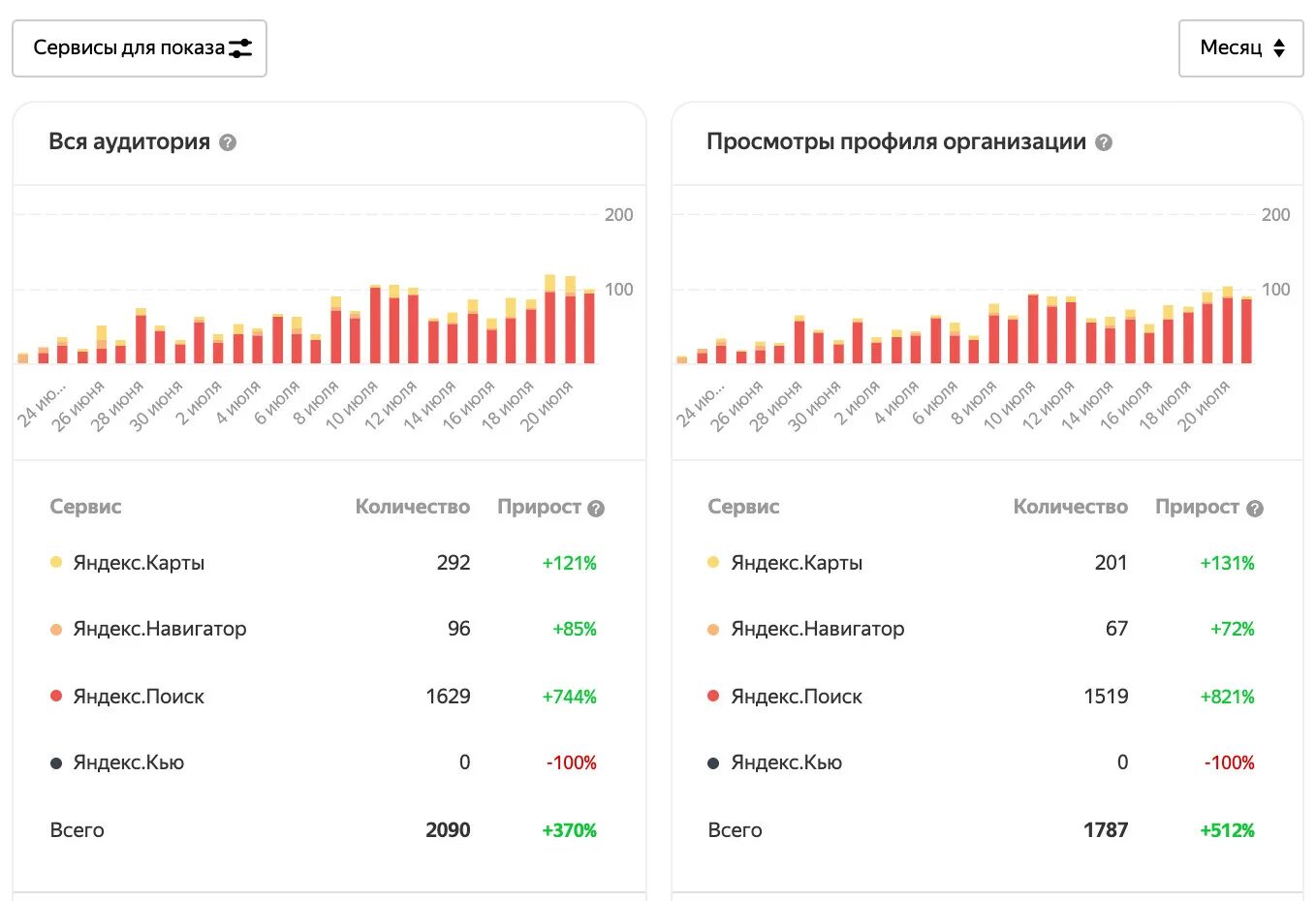Click the quantity value 292

(x=454, y=563)
